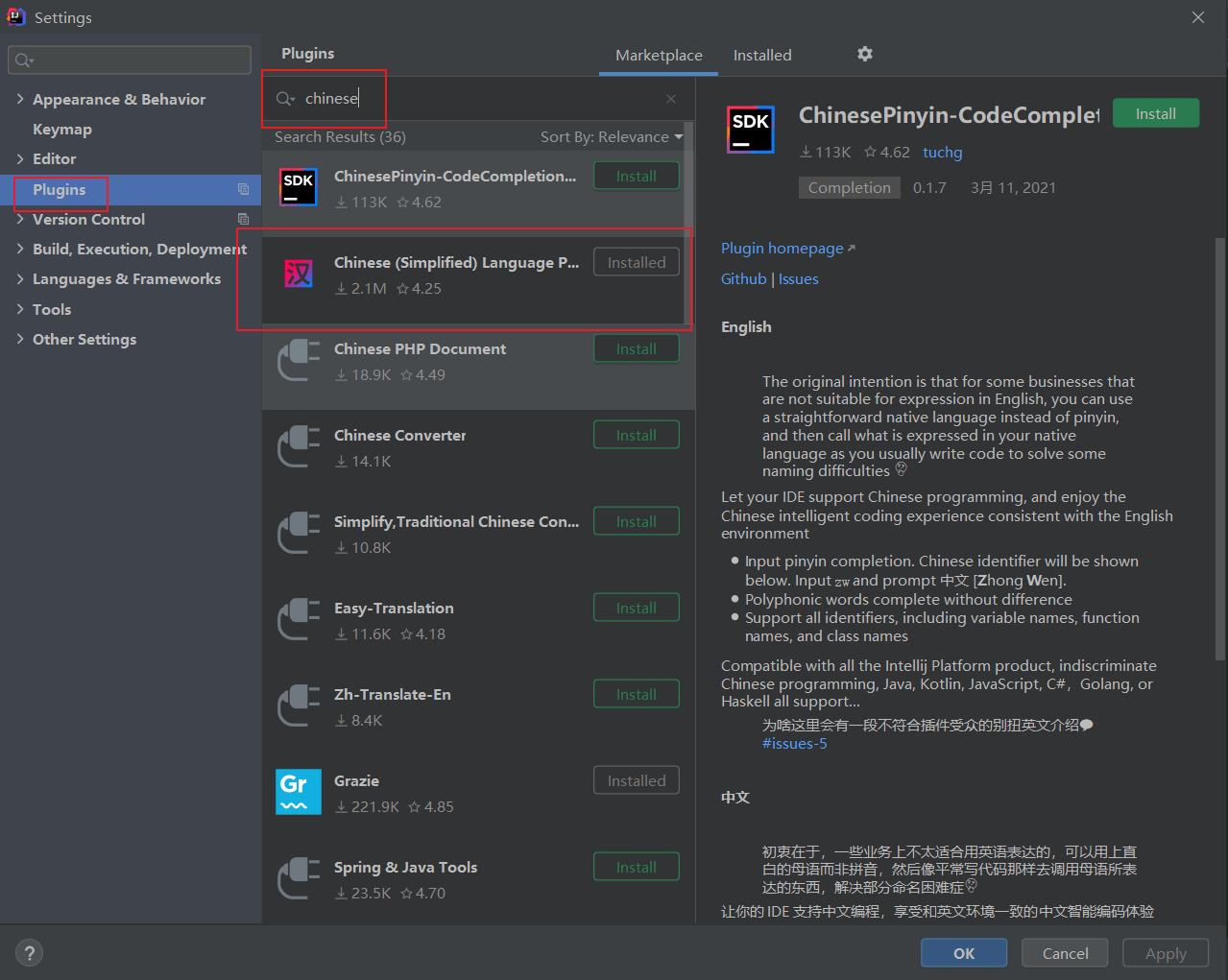Click the green Install button in the detail pane

pos(1156,113)
